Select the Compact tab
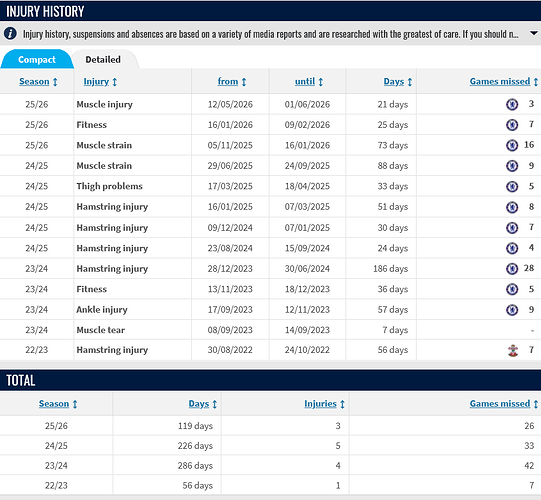 [37, 59]
